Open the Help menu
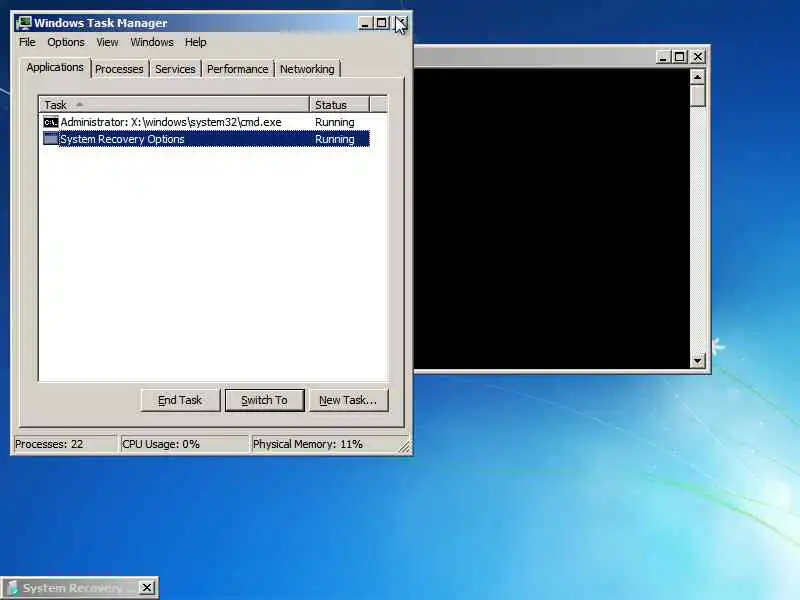 coord(195,42)
